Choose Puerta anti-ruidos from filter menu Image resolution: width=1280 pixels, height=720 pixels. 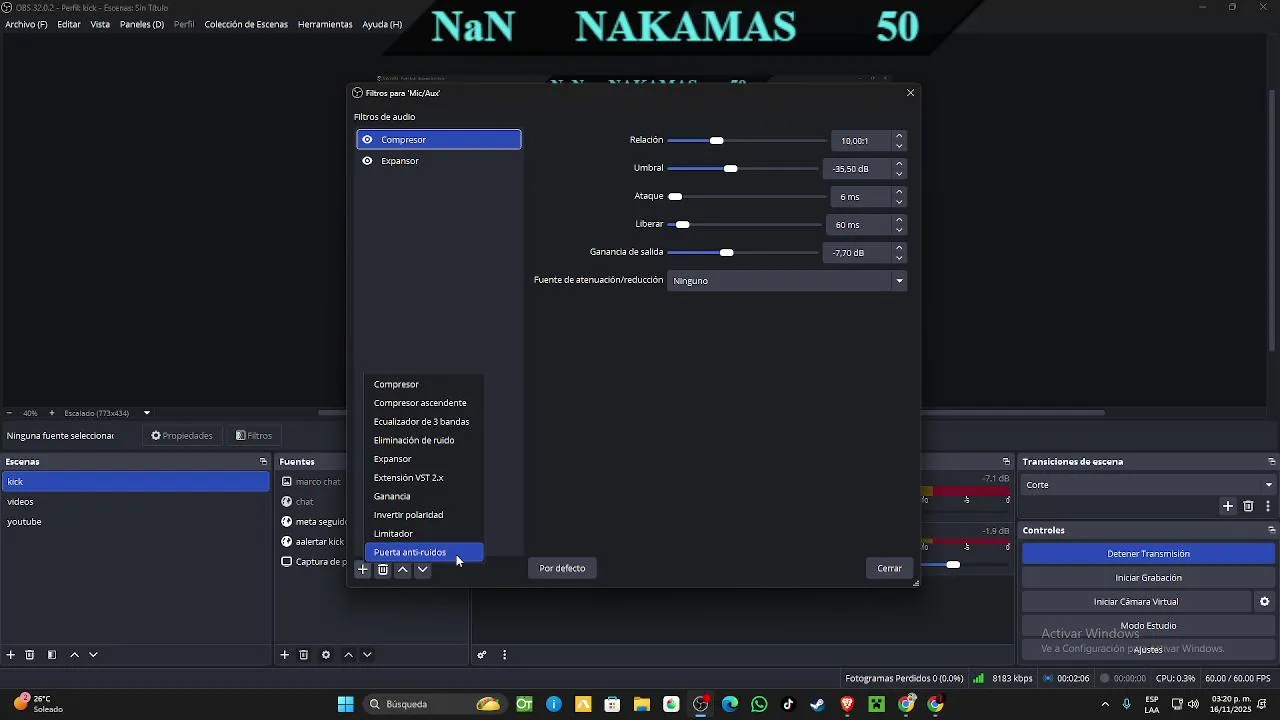[423, 552]
